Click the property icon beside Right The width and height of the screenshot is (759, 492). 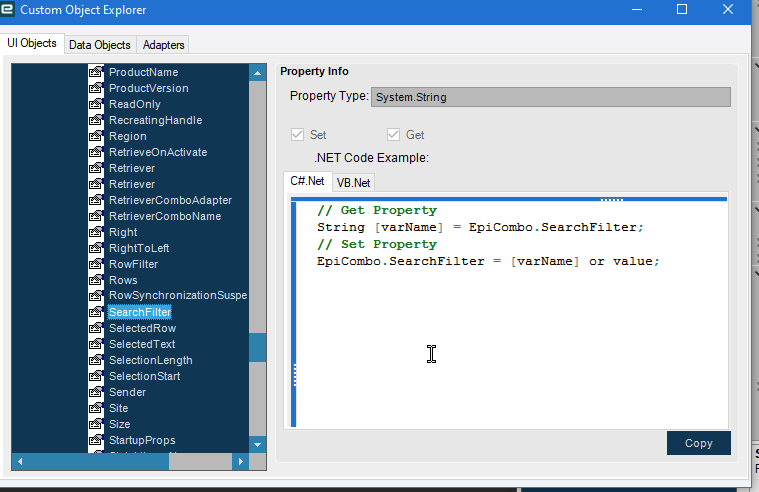[96, 231]
